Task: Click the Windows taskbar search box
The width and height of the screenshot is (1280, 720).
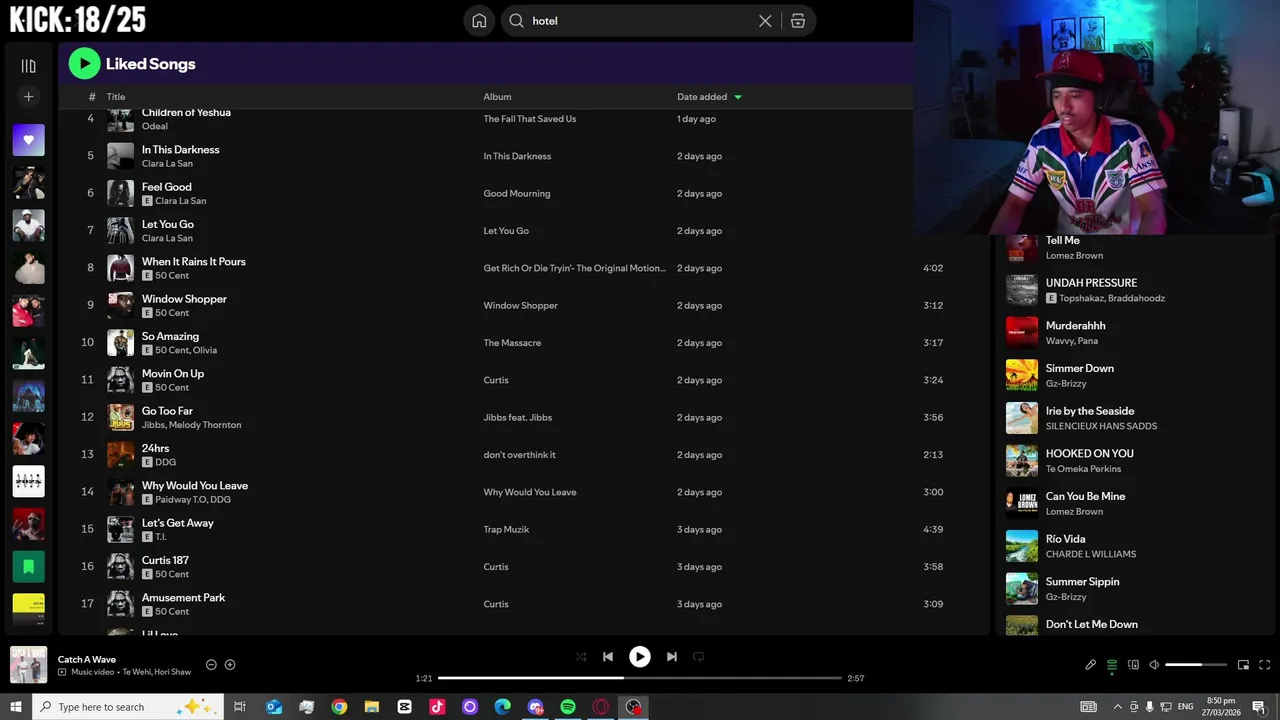Action: tap(127, 707)
